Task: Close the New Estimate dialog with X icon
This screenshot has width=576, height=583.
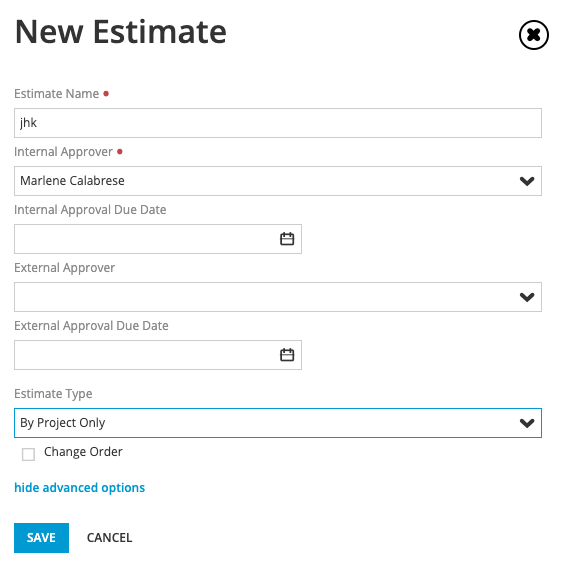Action: tap(533, 35)
